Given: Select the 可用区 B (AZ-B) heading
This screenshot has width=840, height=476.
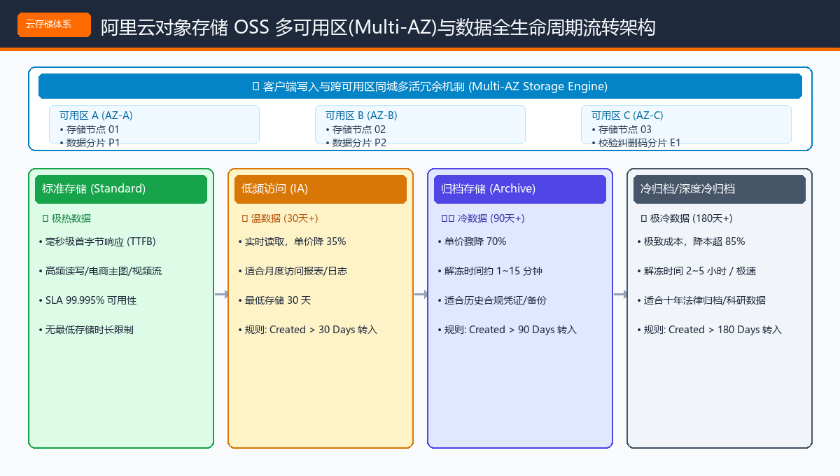Looking at the screenshot, I should point(361,115).
